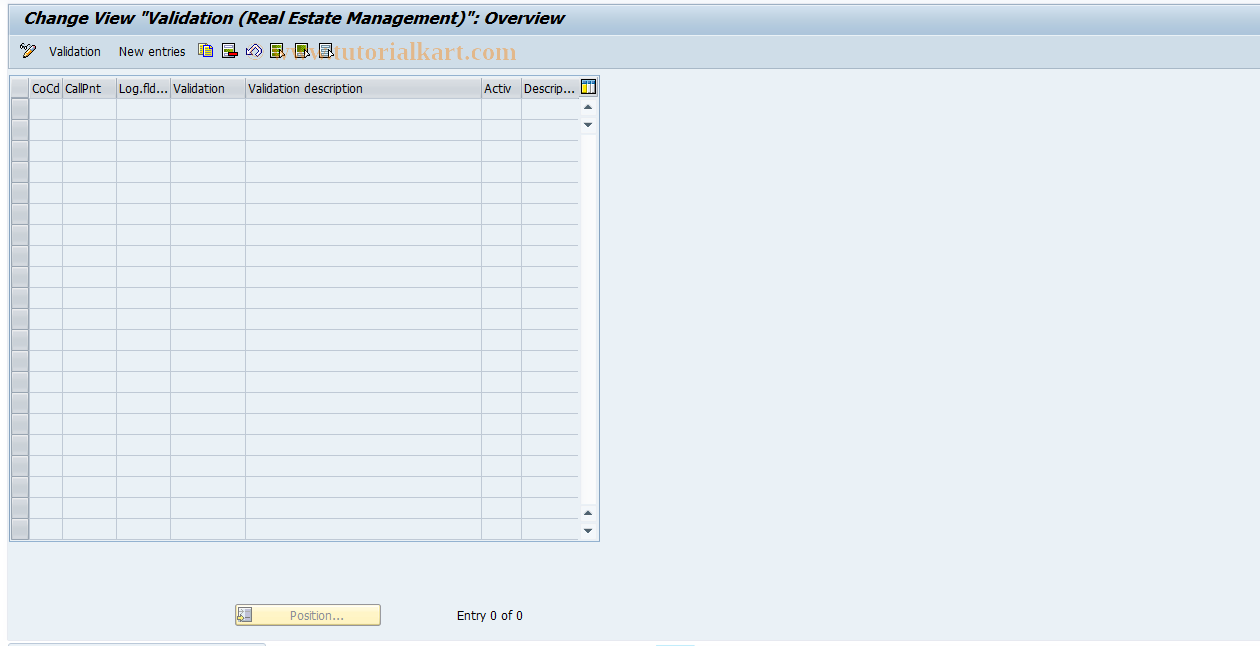Click the Descrip... column header
1260x646 pixels.
click(550, 88)
